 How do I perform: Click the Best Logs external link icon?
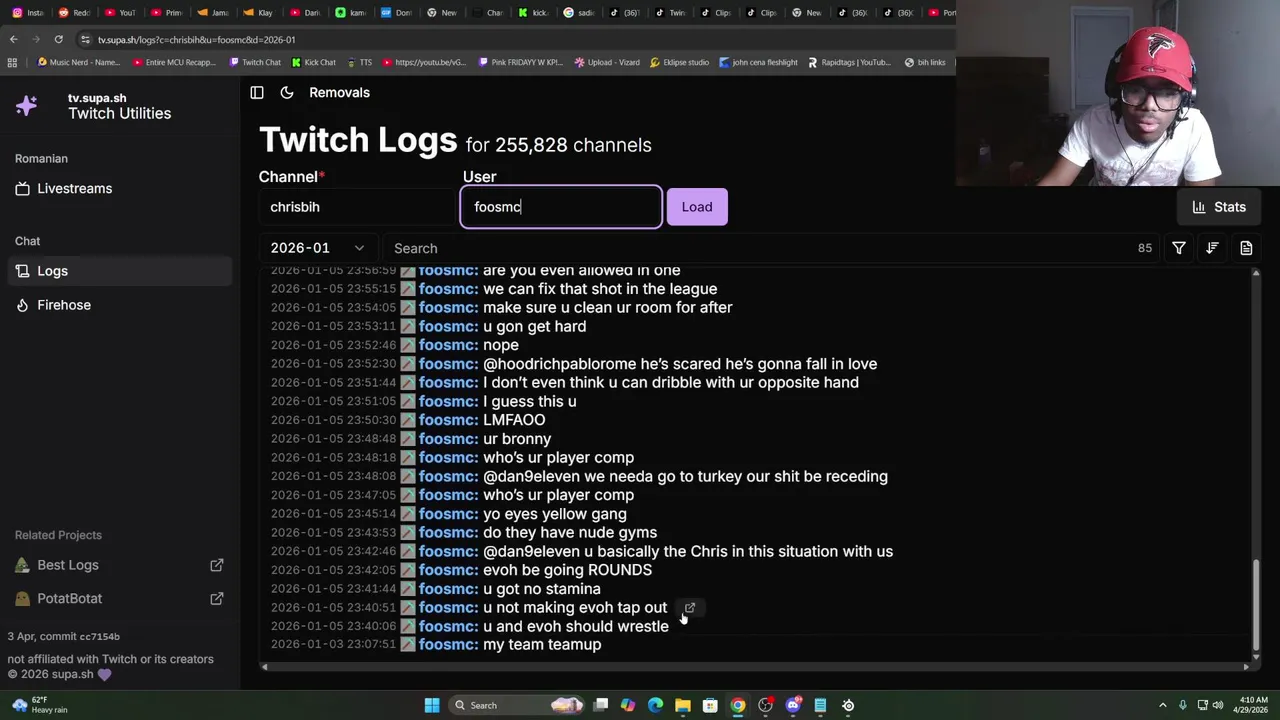pos(216,565)
